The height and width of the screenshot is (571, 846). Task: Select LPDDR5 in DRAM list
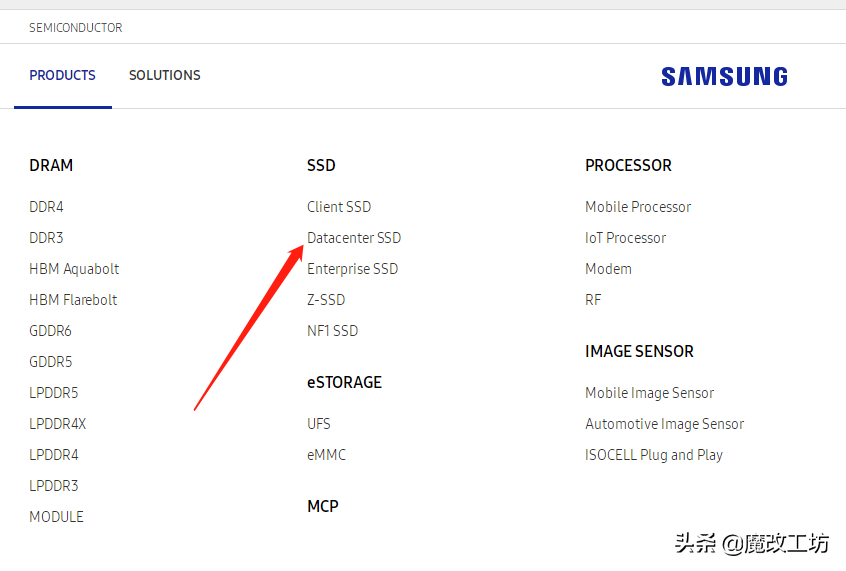[53, 393]
